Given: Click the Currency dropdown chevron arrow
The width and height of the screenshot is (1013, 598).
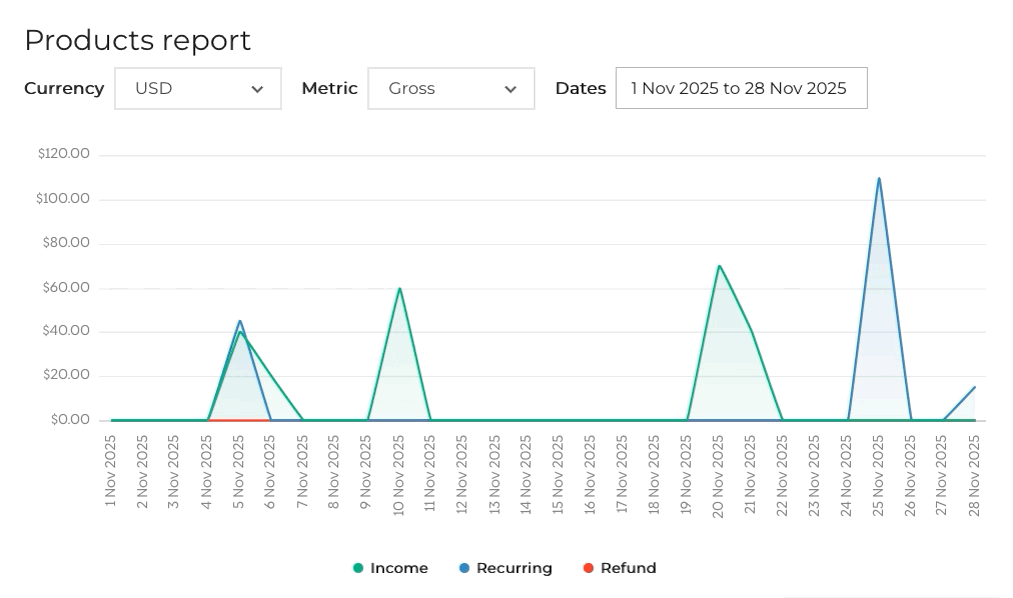Looking at the screenshot, I should pyautogui.click(x=257, y=89).
